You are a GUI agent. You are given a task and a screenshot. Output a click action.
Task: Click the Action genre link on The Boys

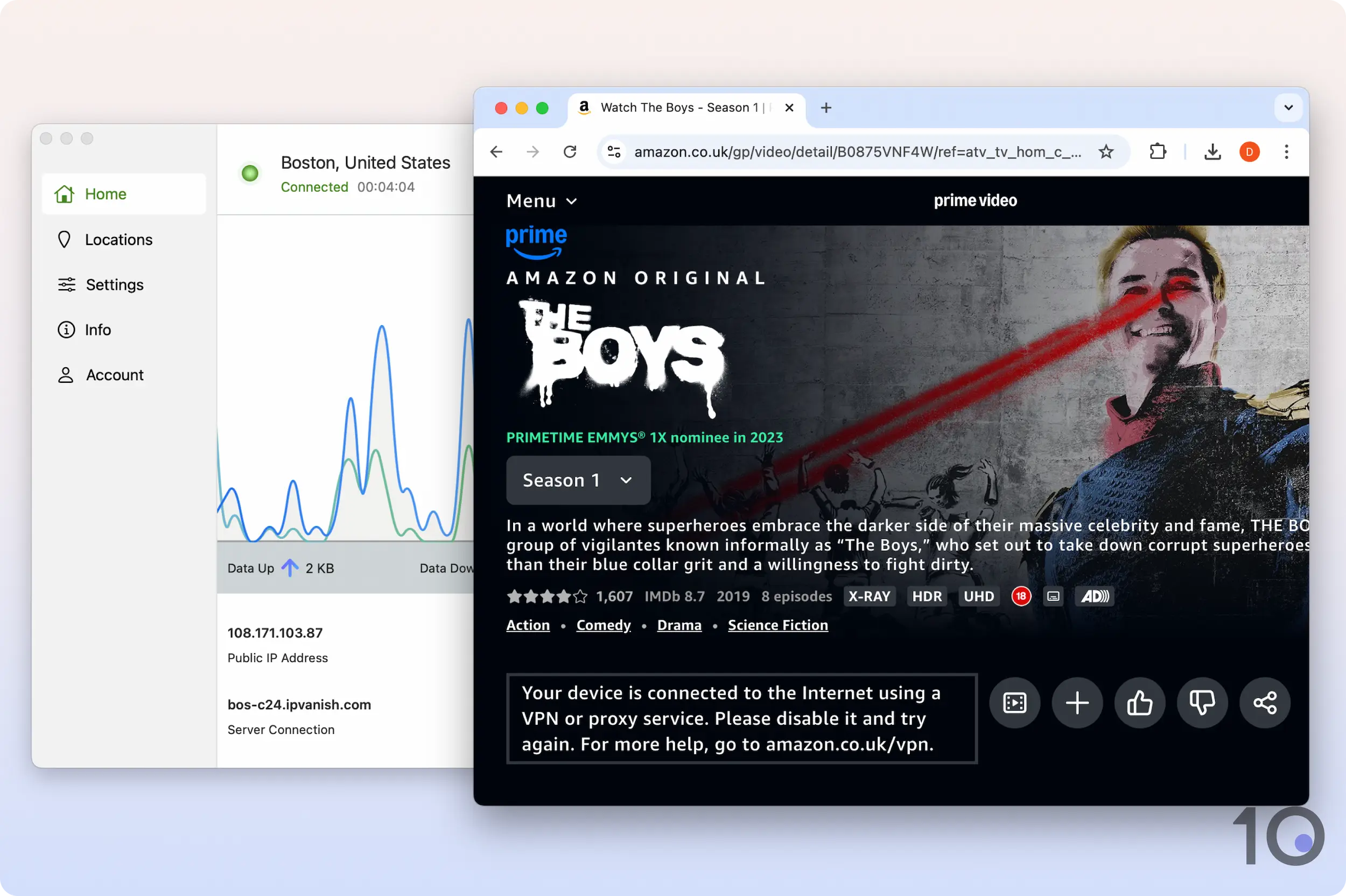(527, 624)
